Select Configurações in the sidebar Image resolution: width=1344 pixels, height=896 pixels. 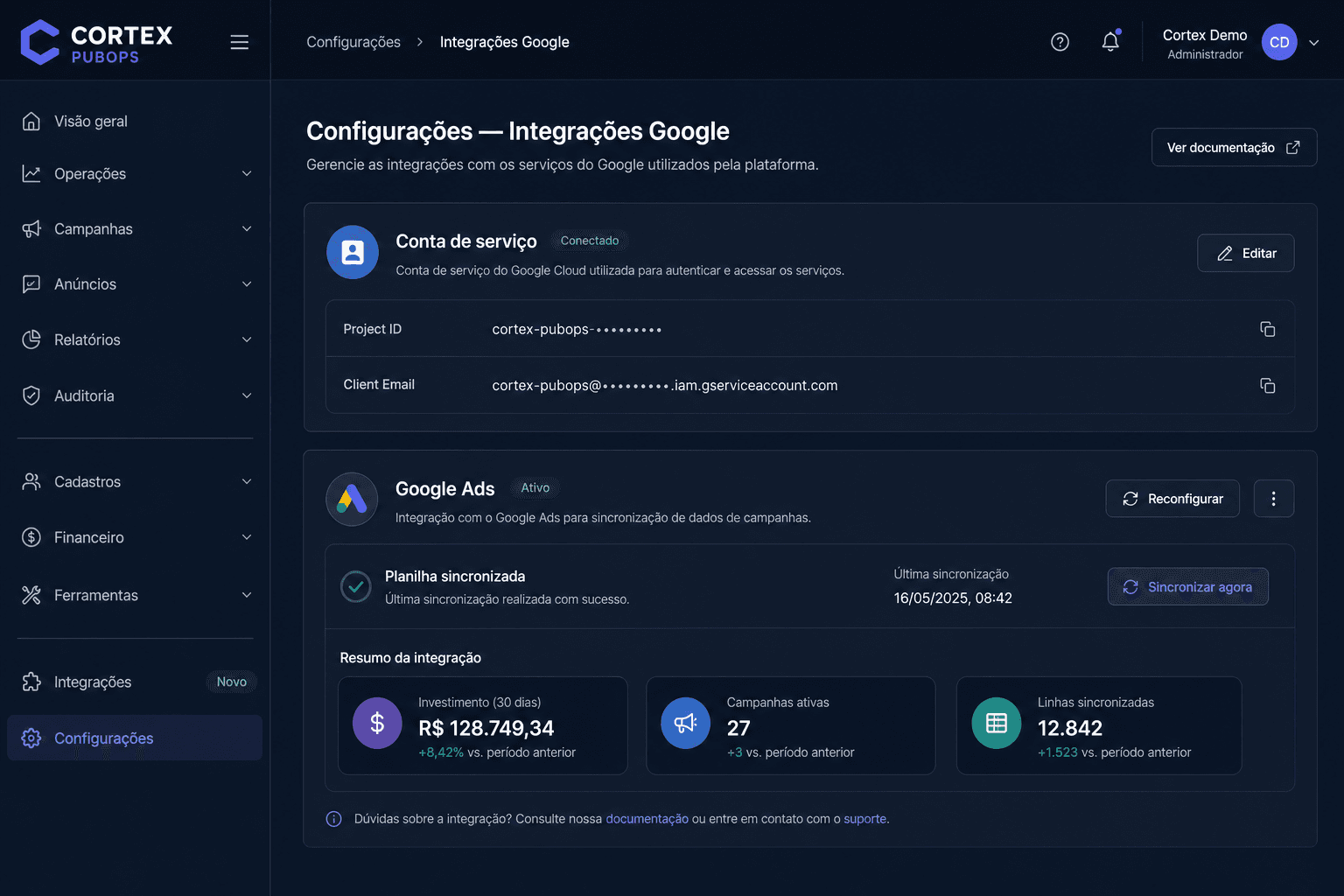click(x=135, y=738)
